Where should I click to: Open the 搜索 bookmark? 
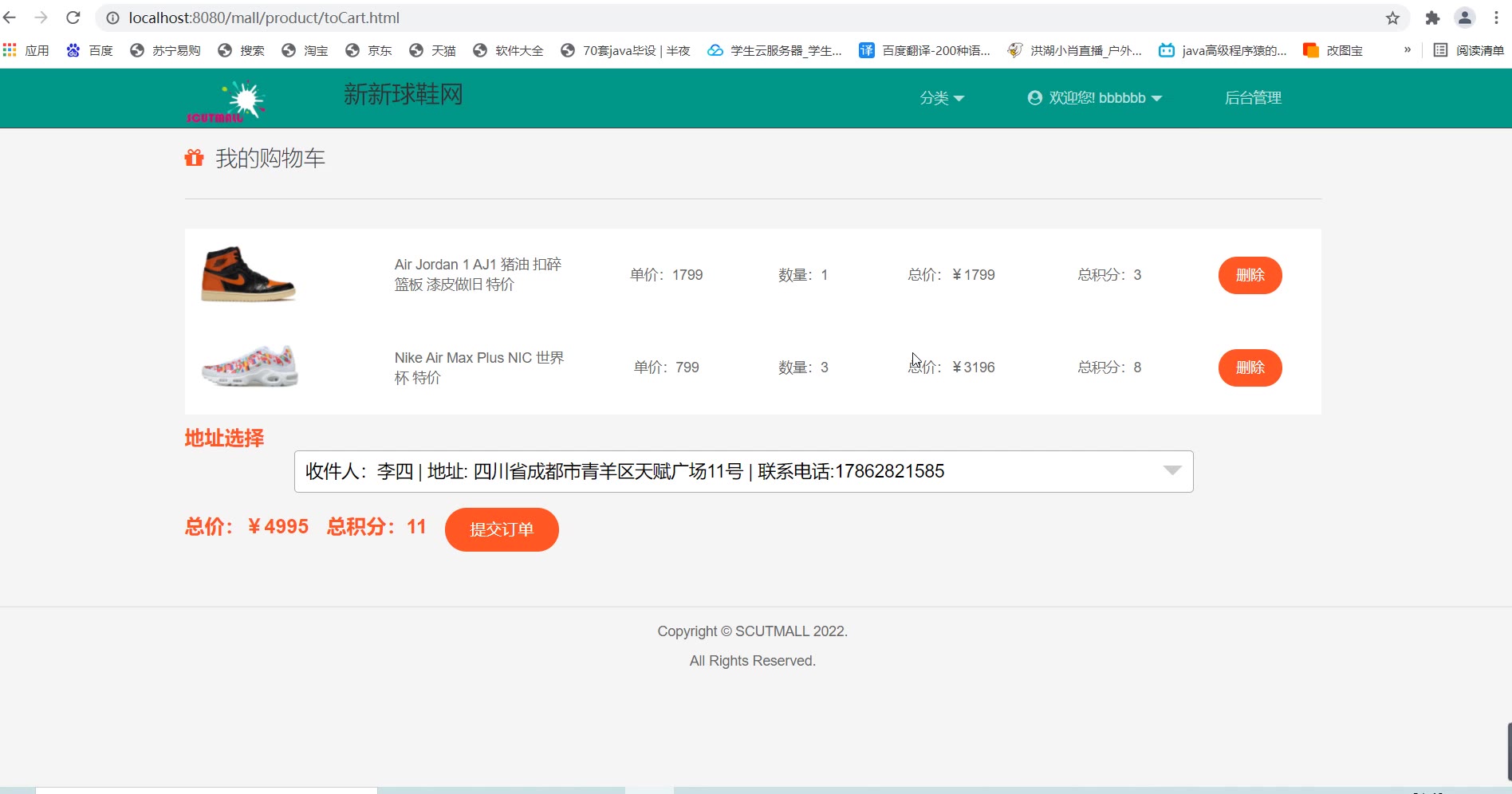coord(241,50)
